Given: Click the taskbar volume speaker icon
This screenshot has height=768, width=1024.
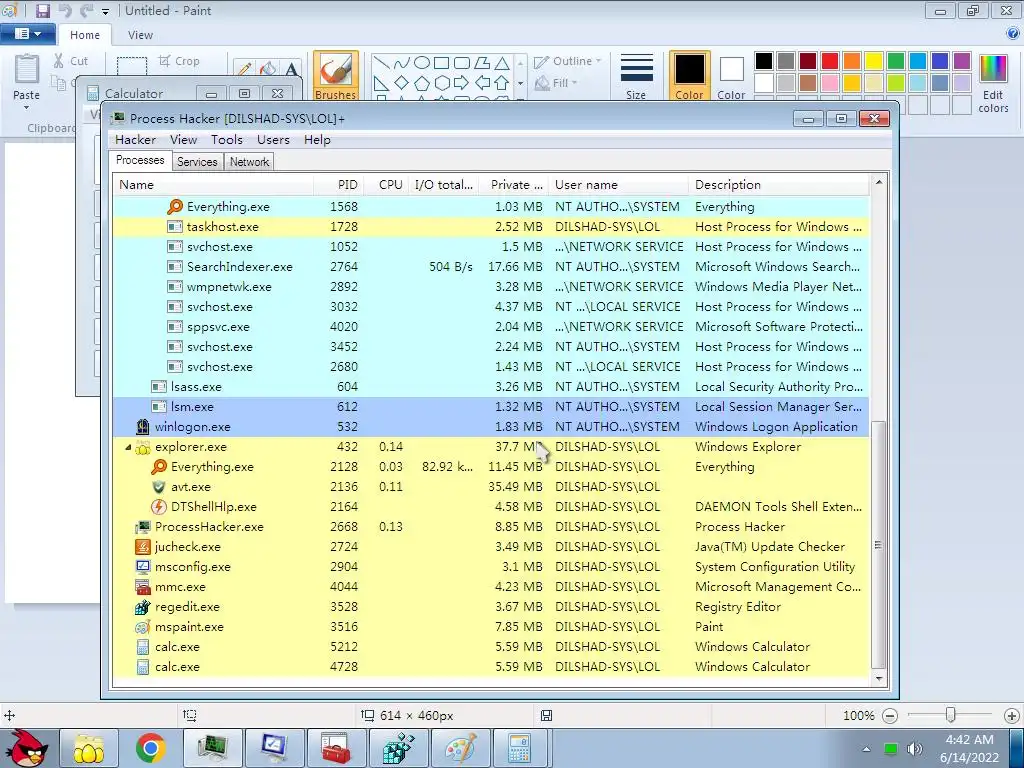Looking at the screenshot, I should [x=915, y=748].
